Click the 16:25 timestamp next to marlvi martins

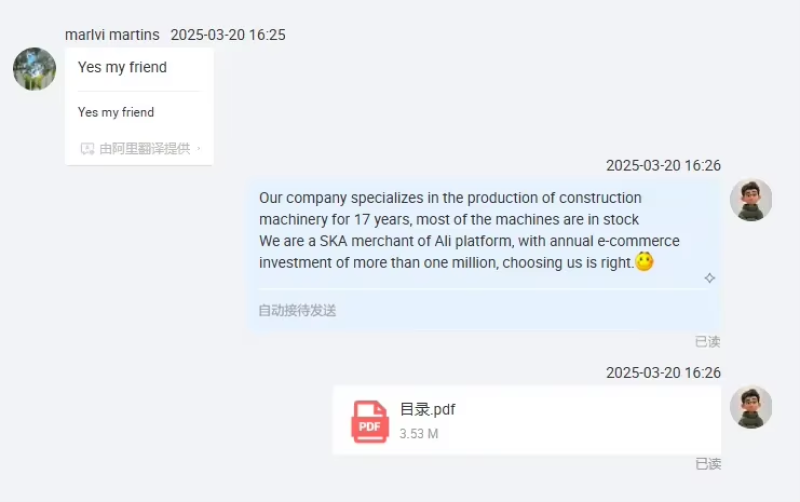click(x=228, y=35)
